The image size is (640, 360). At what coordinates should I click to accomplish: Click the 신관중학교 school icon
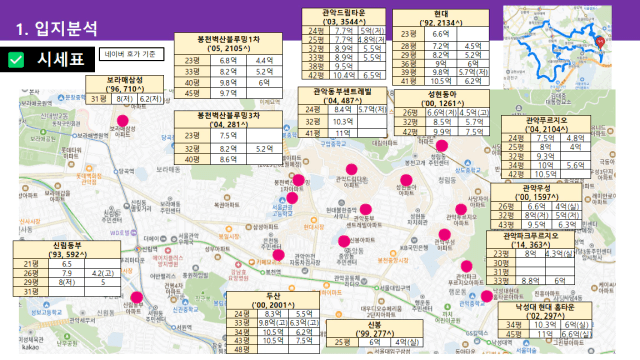pos(185,302)
